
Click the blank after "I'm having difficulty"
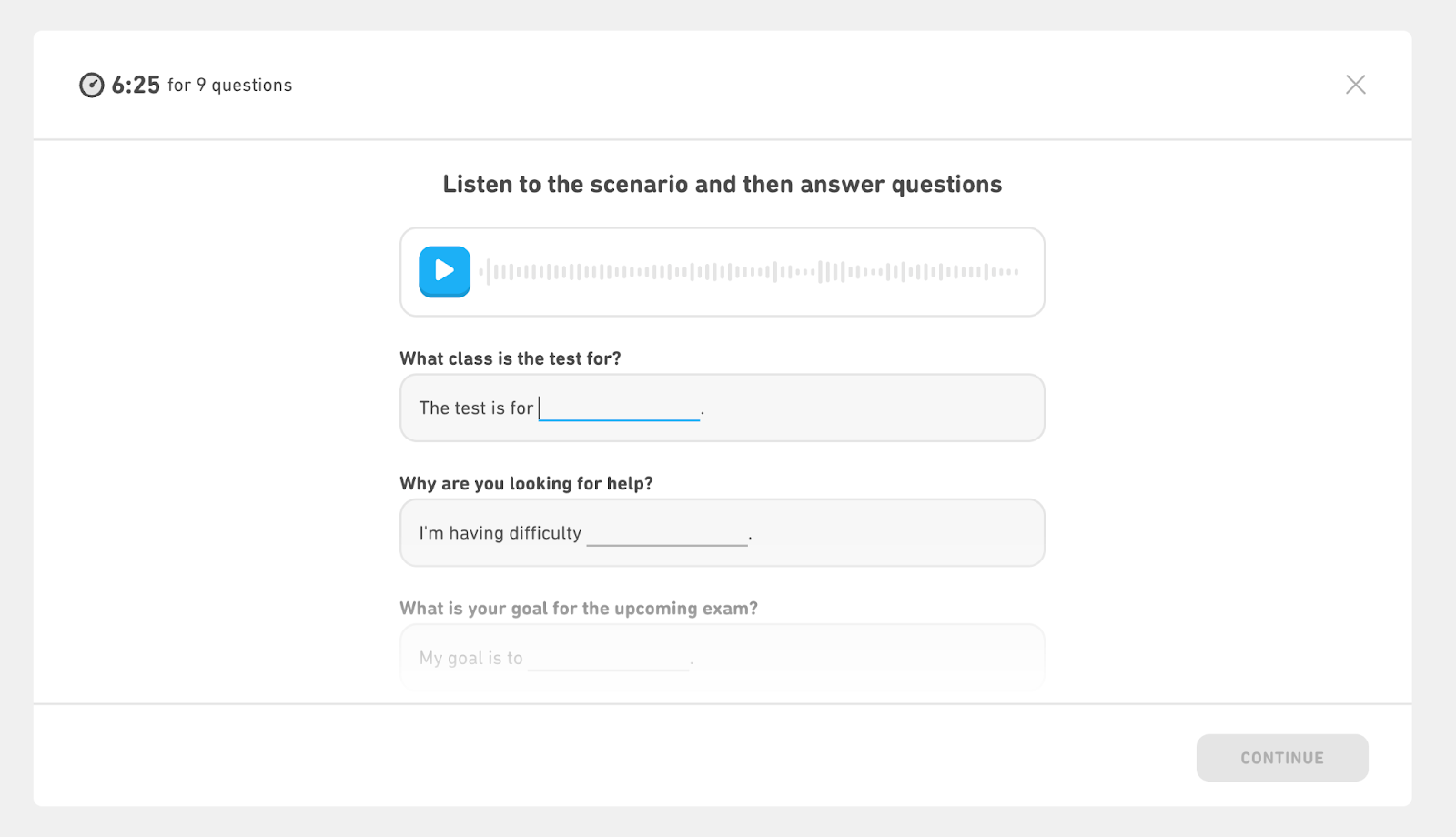pyautogui.click(x=667, y=534)
